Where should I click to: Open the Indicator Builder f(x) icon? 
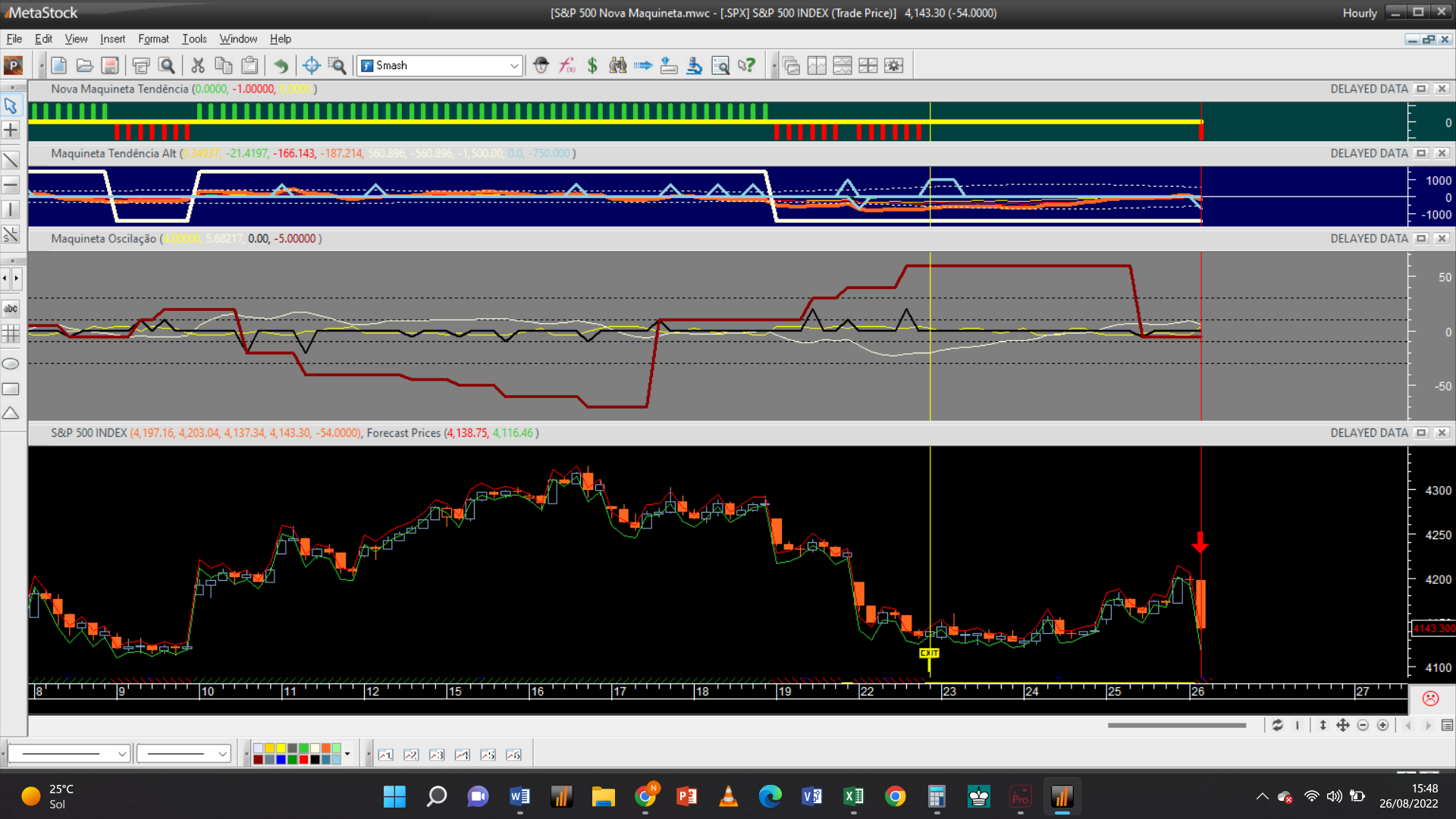click(566, 66)
